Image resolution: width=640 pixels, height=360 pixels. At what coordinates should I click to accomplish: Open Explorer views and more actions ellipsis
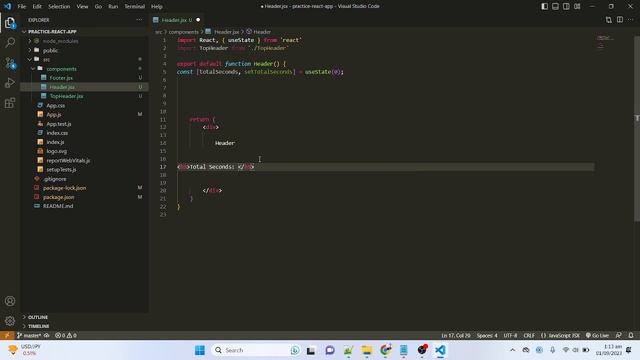click(x=139, y=20)
